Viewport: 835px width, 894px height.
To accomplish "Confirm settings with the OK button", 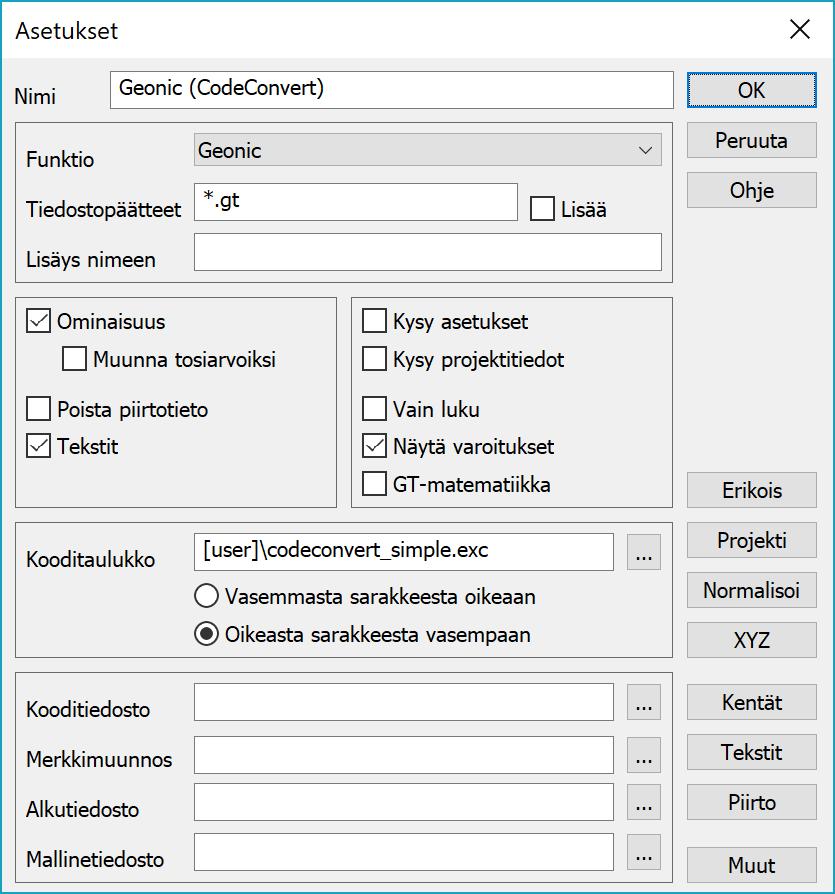I will tap(751, 90).
